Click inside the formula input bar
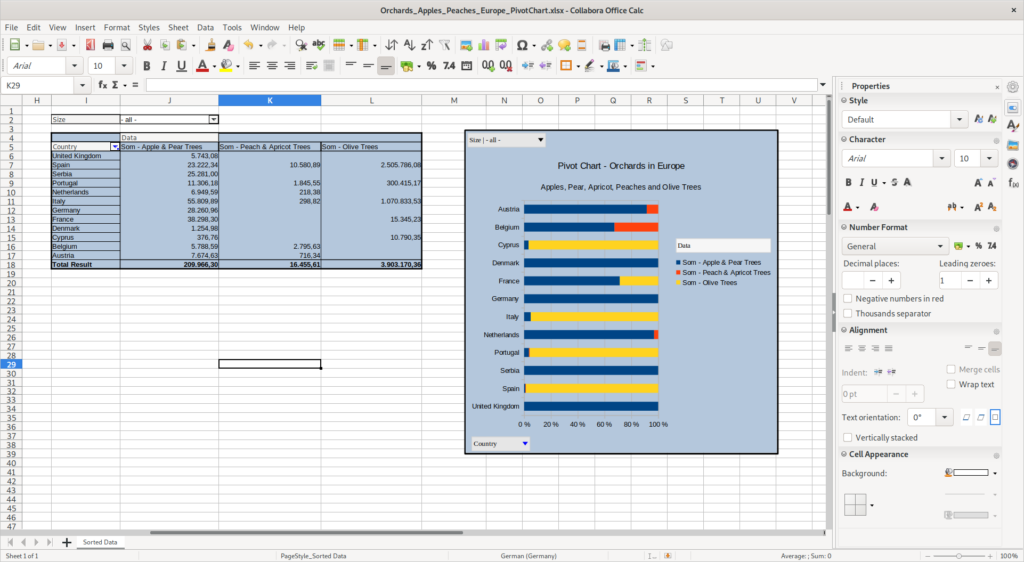Image resolution: width=1024 pixels, height=562 pixels. pyautogui.click(x=480, y=86)
